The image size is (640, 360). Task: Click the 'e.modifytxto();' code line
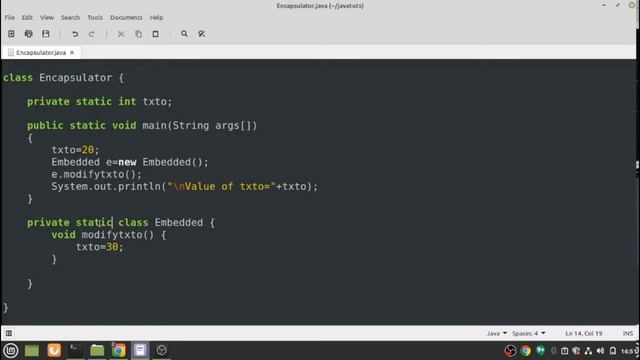(96, 174)
